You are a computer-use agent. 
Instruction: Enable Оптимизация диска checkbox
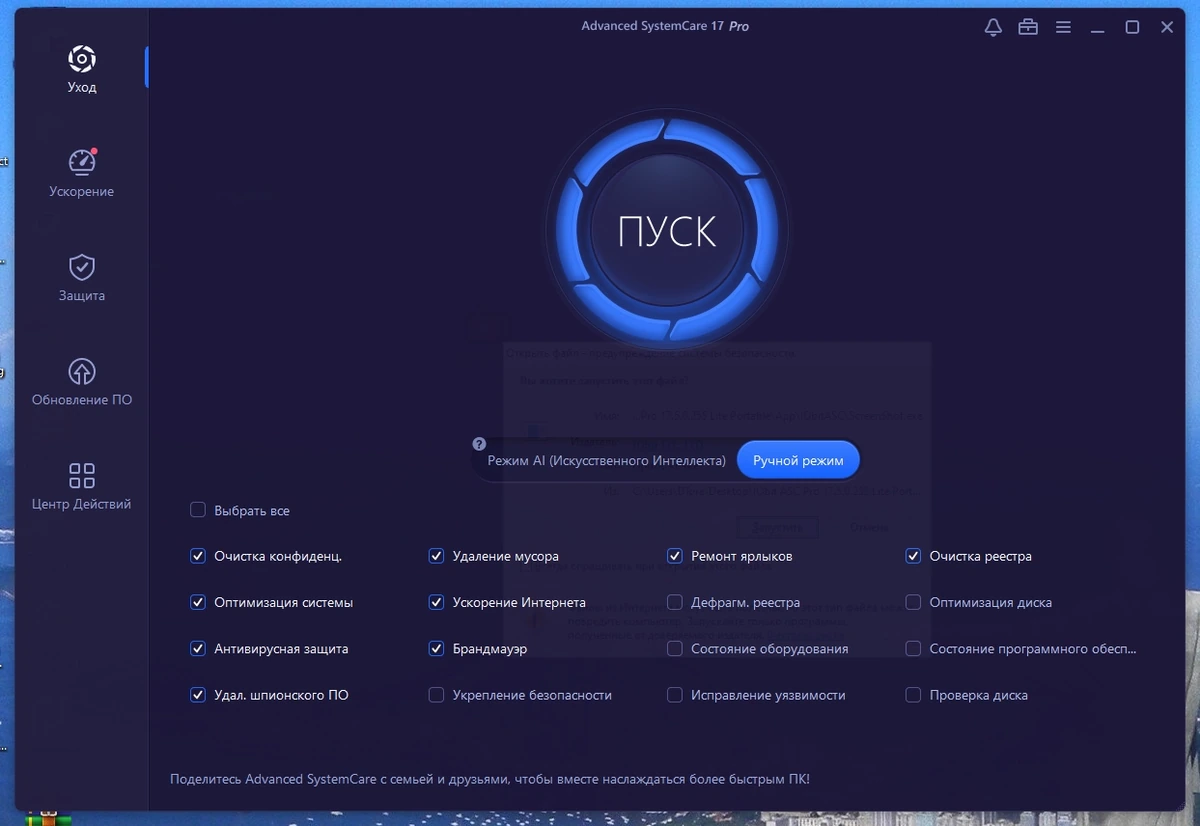pos(913,602)
